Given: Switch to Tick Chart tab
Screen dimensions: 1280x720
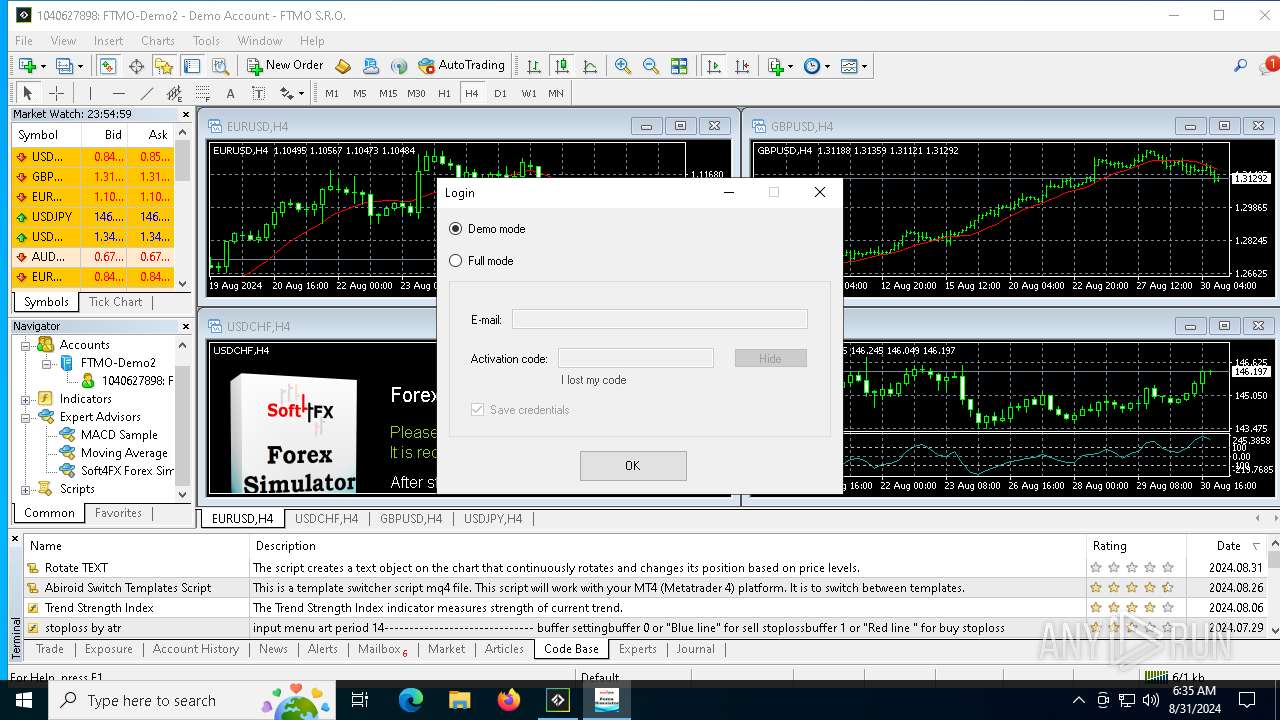Looking at the screenshot, I should (x=116, y=302).
